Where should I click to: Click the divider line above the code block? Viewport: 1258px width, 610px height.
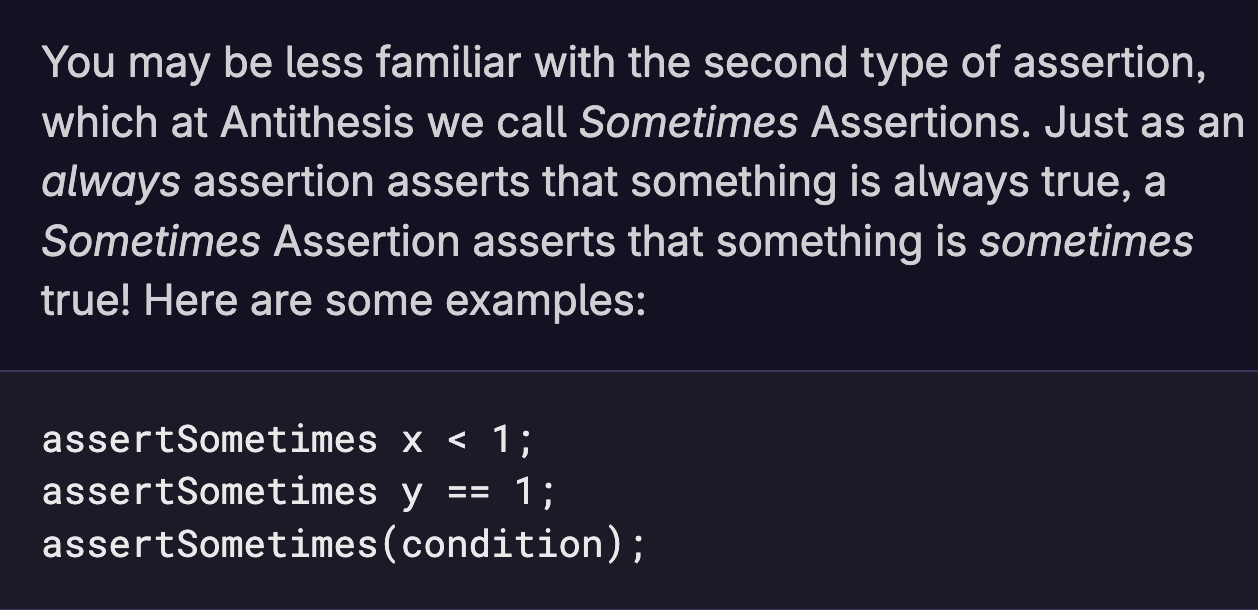629,371
